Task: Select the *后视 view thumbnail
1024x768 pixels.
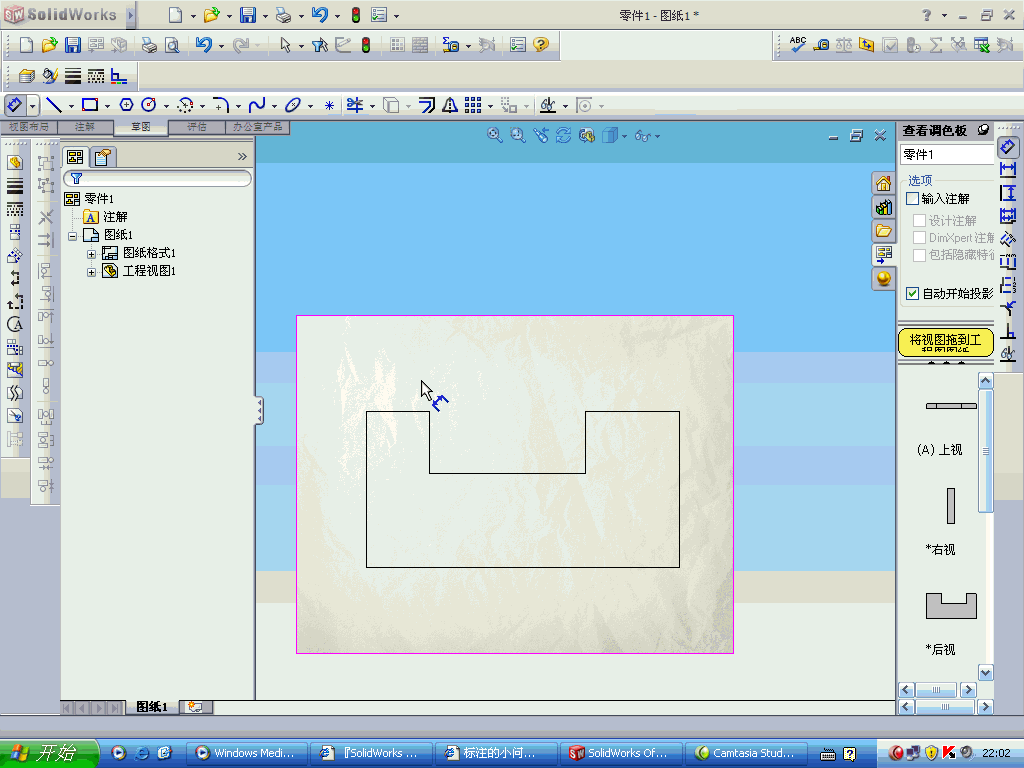Action: (951, 605)
